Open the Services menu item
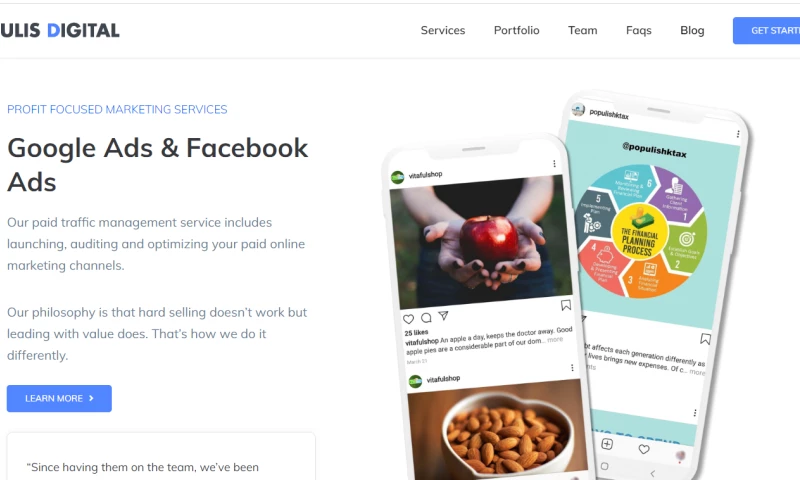 click(443, 31)
